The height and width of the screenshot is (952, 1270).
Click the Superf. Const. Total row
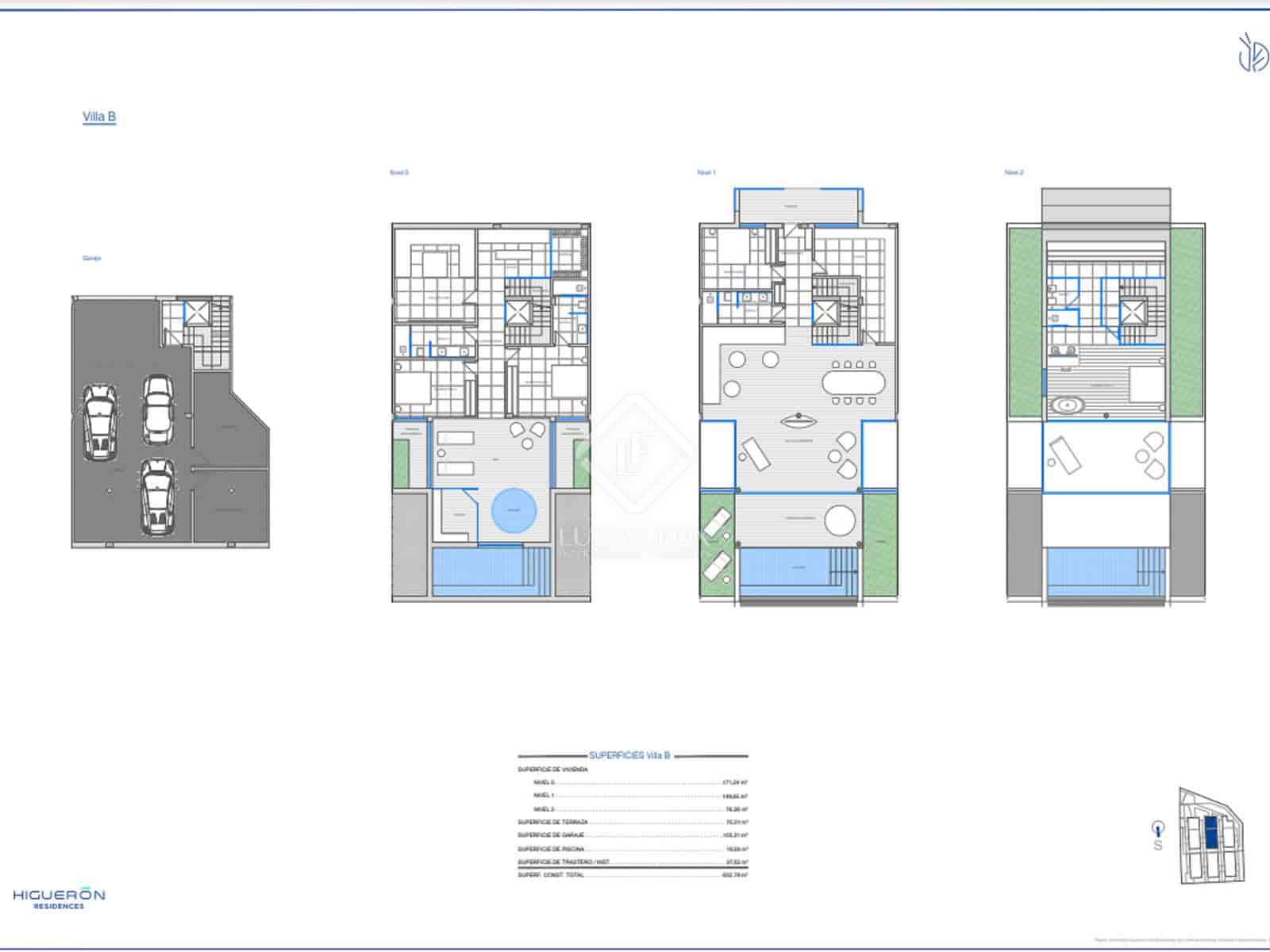pyautogui.click(x=633, y=875)
